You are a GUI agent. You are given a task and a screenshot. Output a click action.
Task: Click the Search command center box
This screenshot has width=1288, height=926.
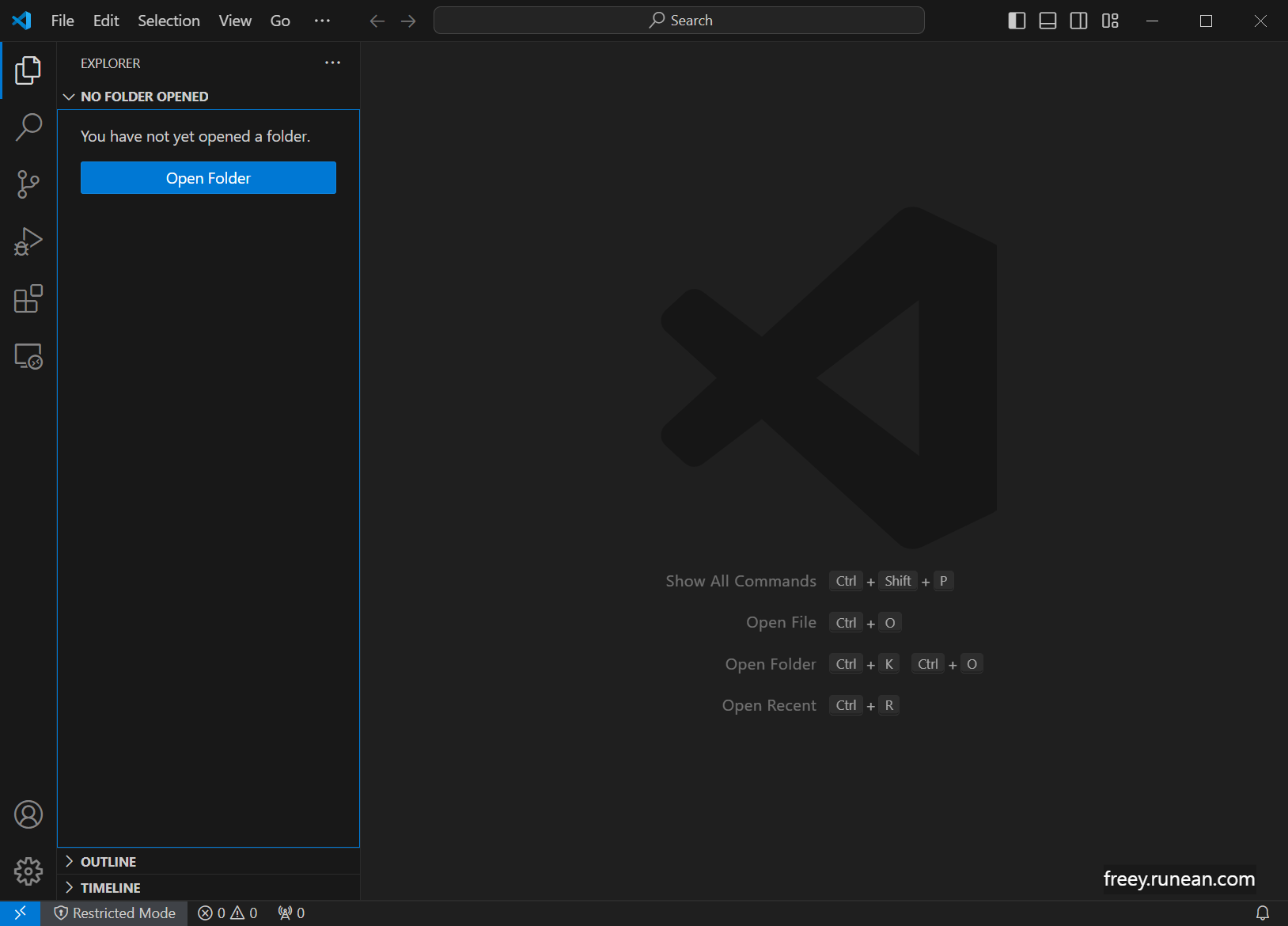point(679,21)
